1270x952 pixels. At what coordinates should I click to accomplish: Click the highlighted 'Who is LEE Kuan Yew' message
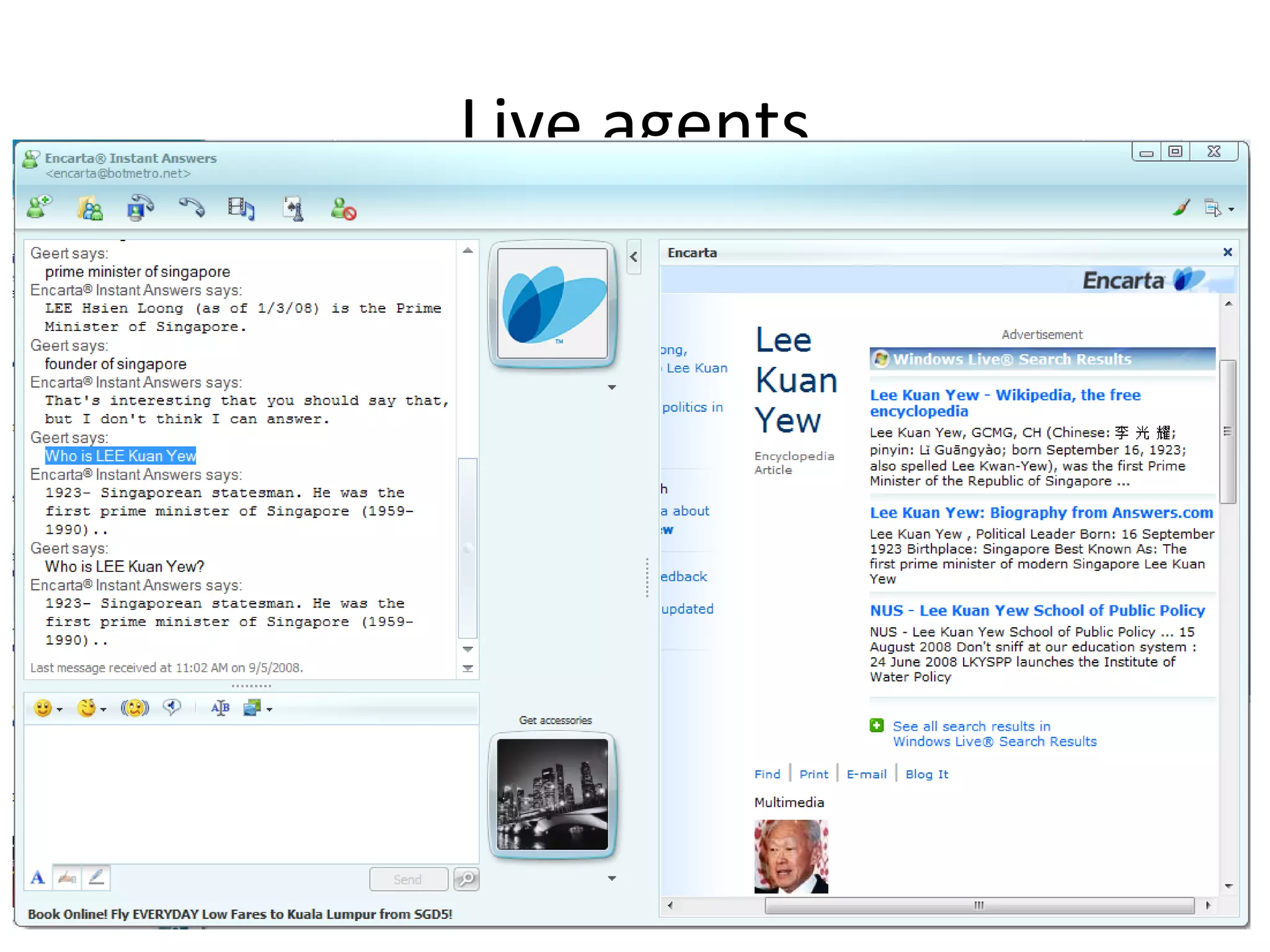120,456
